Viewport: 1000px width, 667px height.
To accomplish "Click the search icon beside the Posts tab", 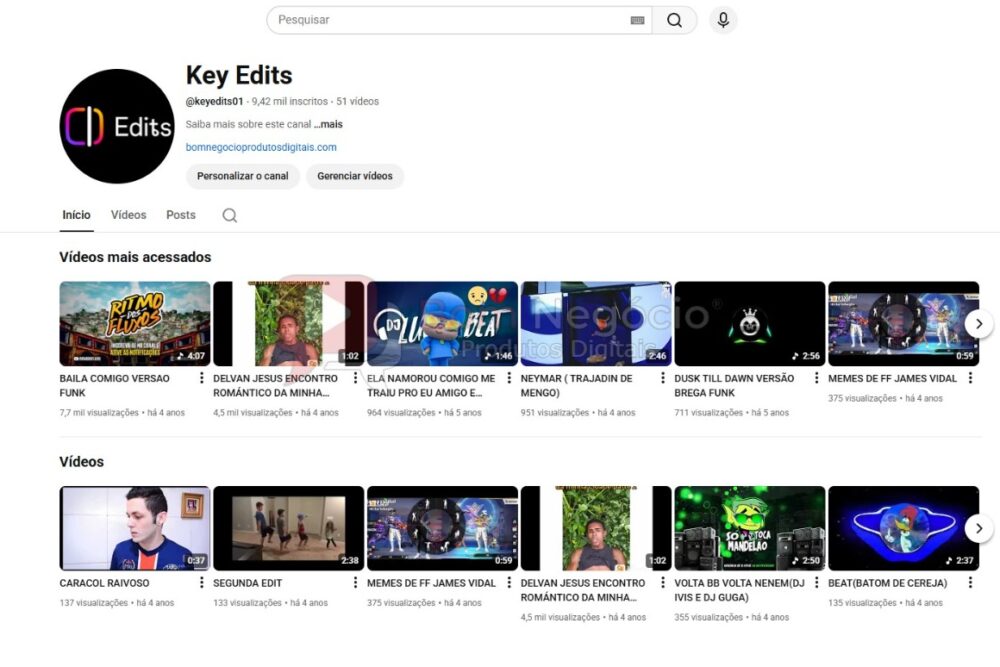I will click(229, 215).
